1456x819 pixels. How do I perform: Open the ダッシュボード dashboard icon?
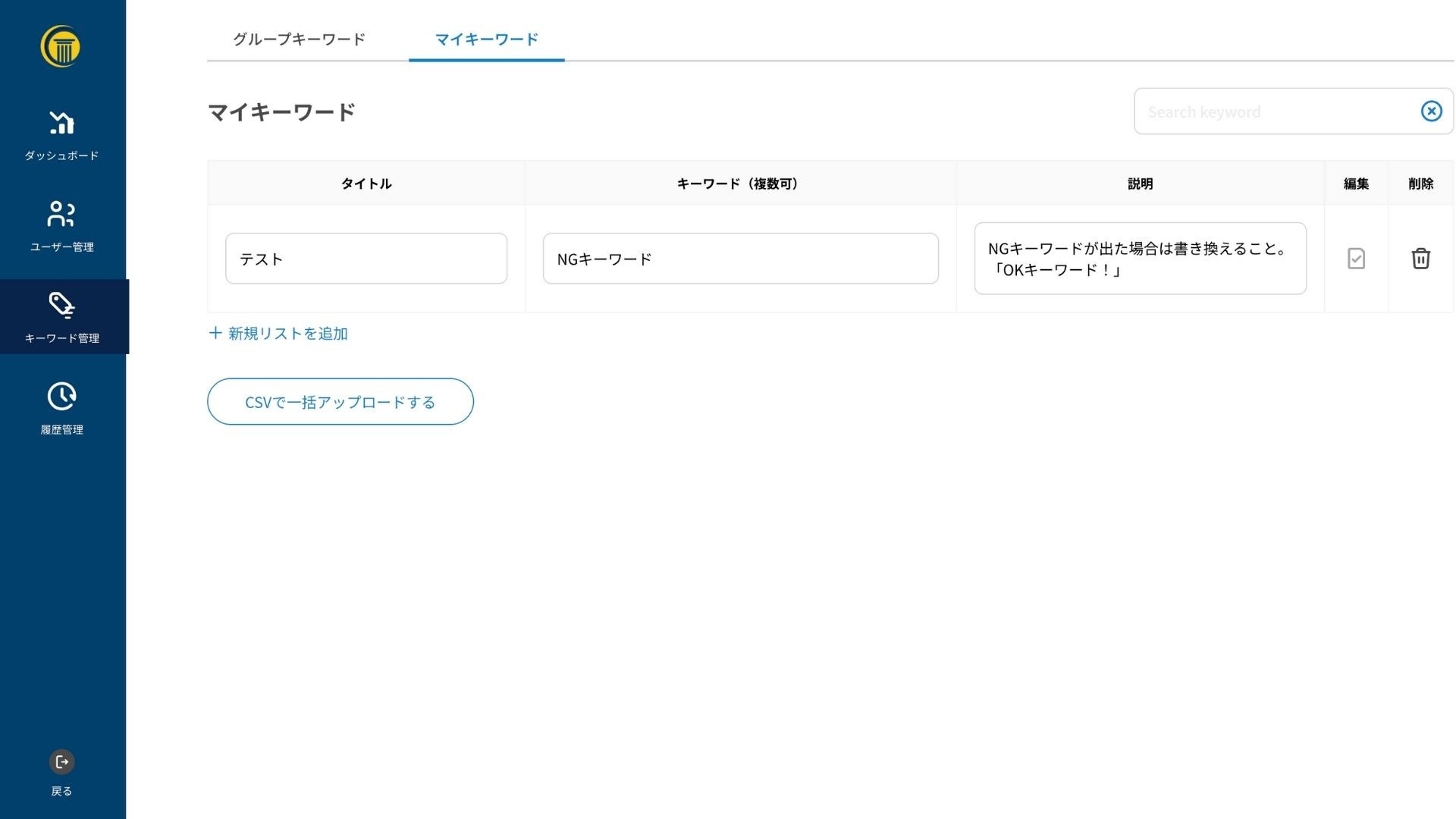tap(61, 123)
